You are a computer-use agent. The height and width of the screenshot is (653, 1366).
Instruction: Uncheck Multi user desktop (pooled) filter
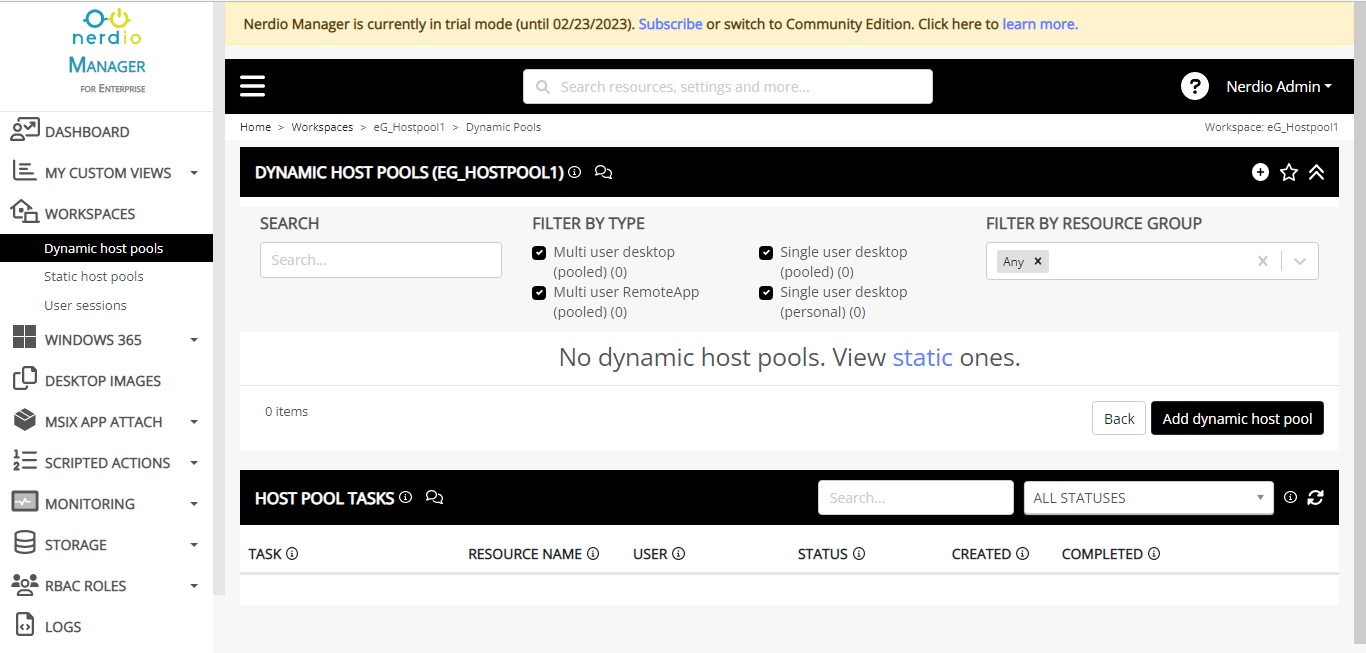(x=539, y=253)
